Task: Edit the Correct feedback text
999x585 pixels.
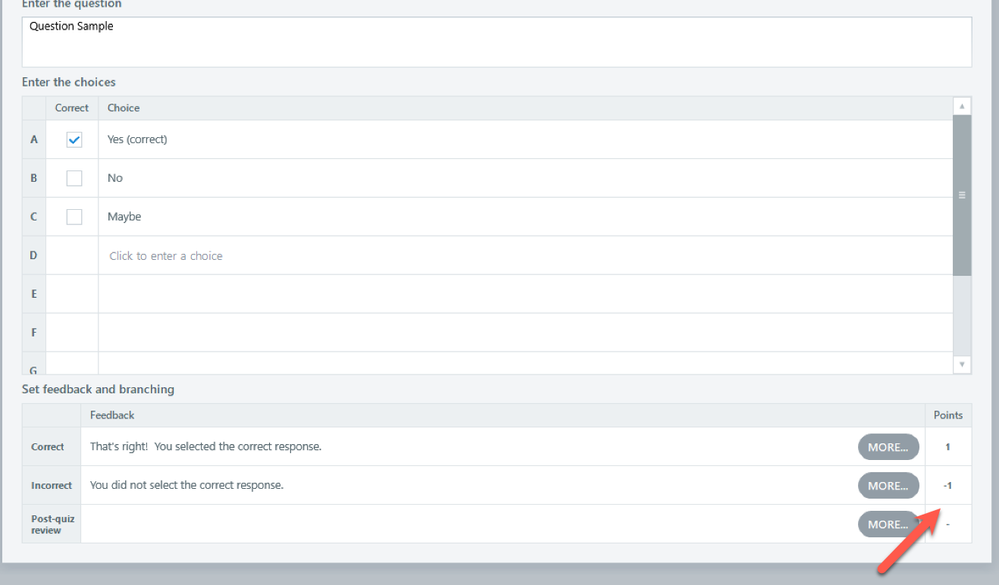Action: 206,447
